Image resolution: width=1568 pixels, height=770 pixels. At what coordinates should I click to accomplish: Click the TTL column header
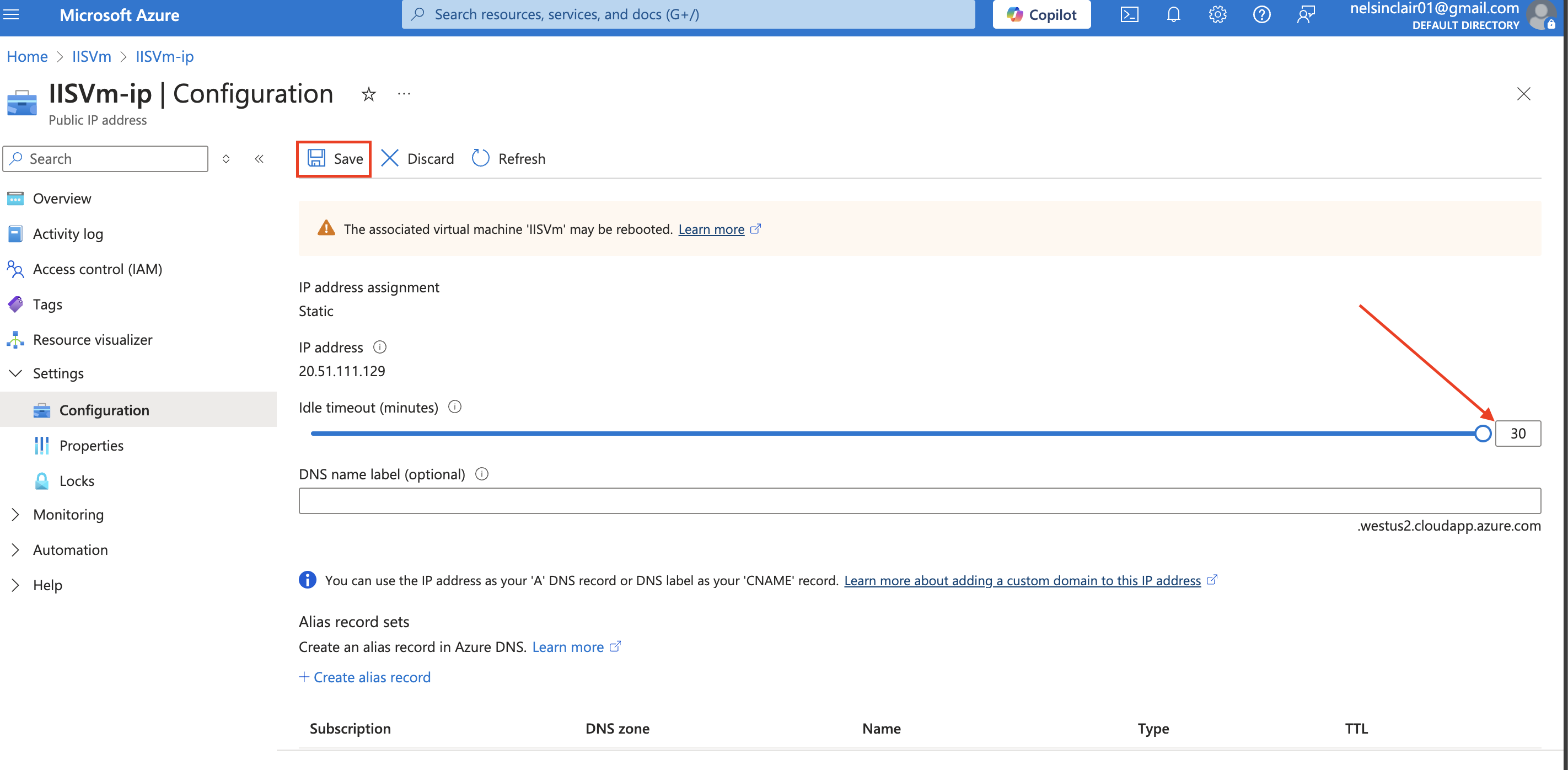click(1356, 728)
